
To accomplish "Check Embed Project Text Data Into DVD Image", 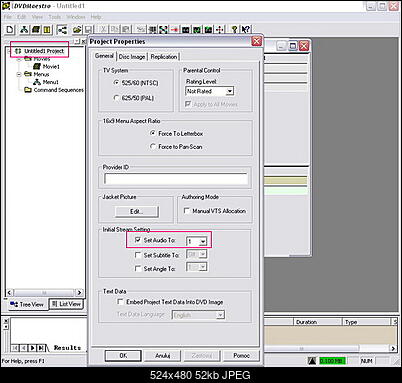I will point(120,302).
